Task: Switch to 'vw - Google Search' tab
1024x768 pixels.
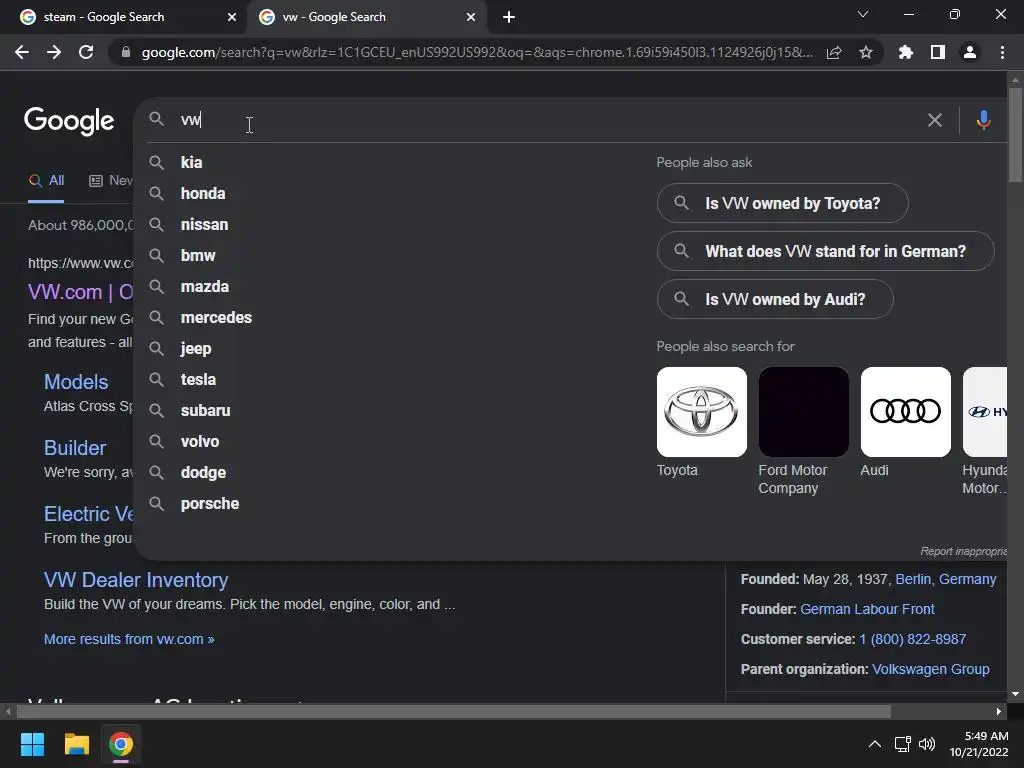Action: click(x=366, y=17)
